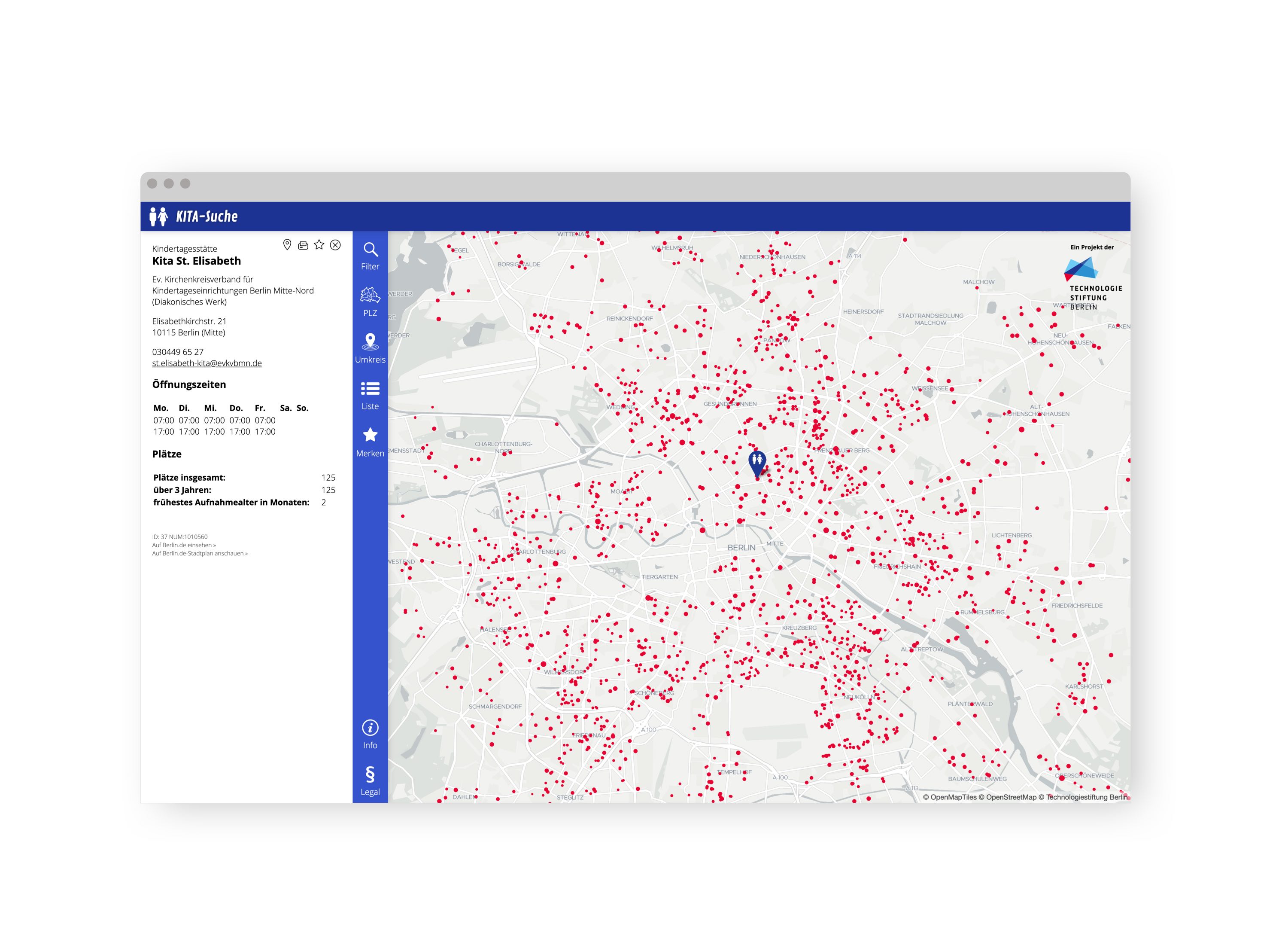Email st.elisabeth-kita@evkvbmn.de link

click(x=207, y=363)
